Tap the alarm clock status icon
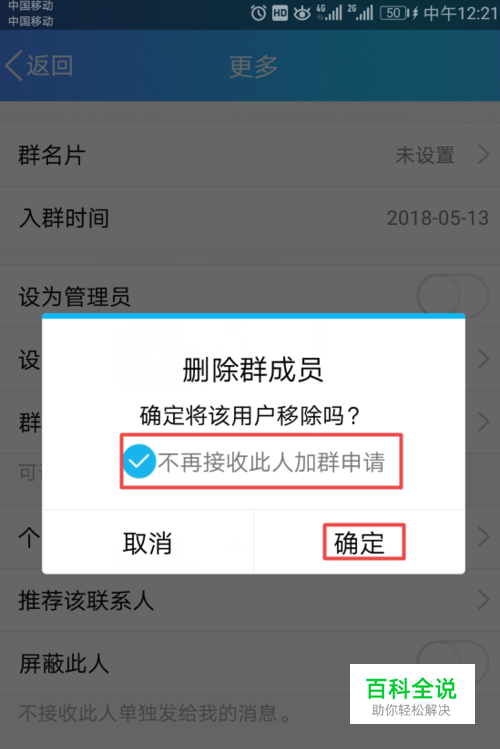 (x=258, y=13)
